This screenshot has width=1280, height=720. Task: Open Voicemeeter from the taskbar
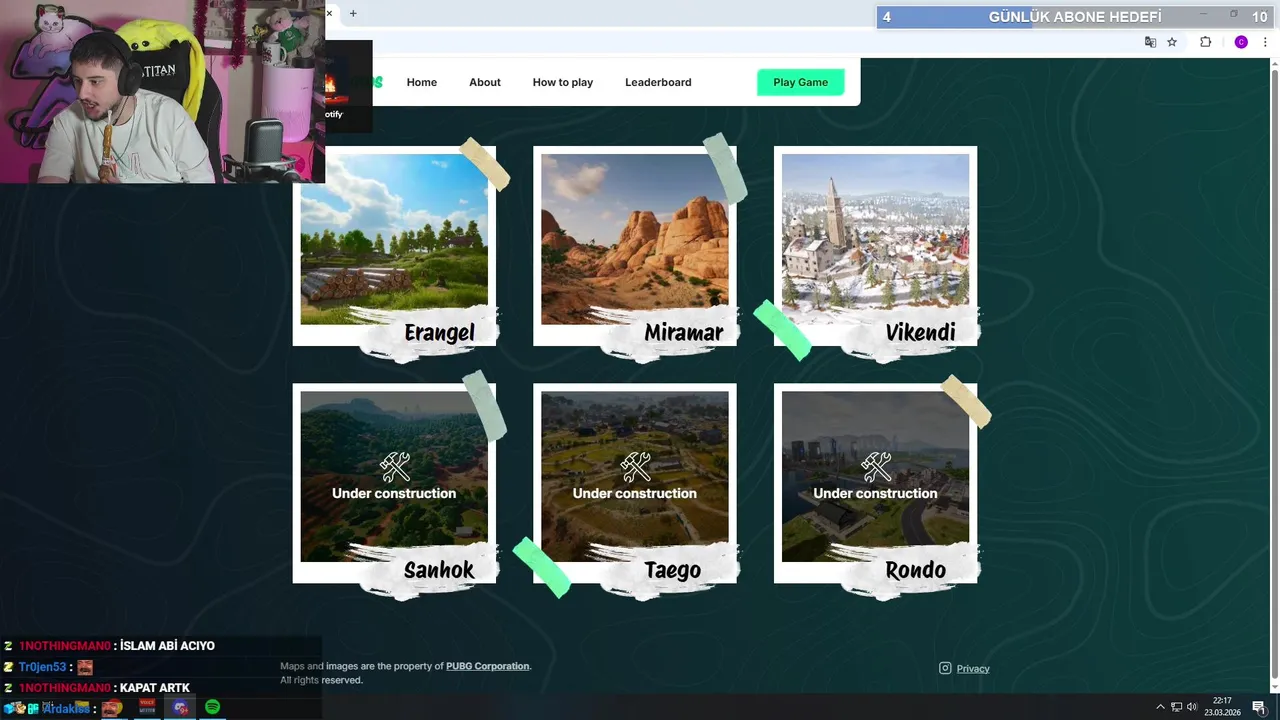point(147,707)
